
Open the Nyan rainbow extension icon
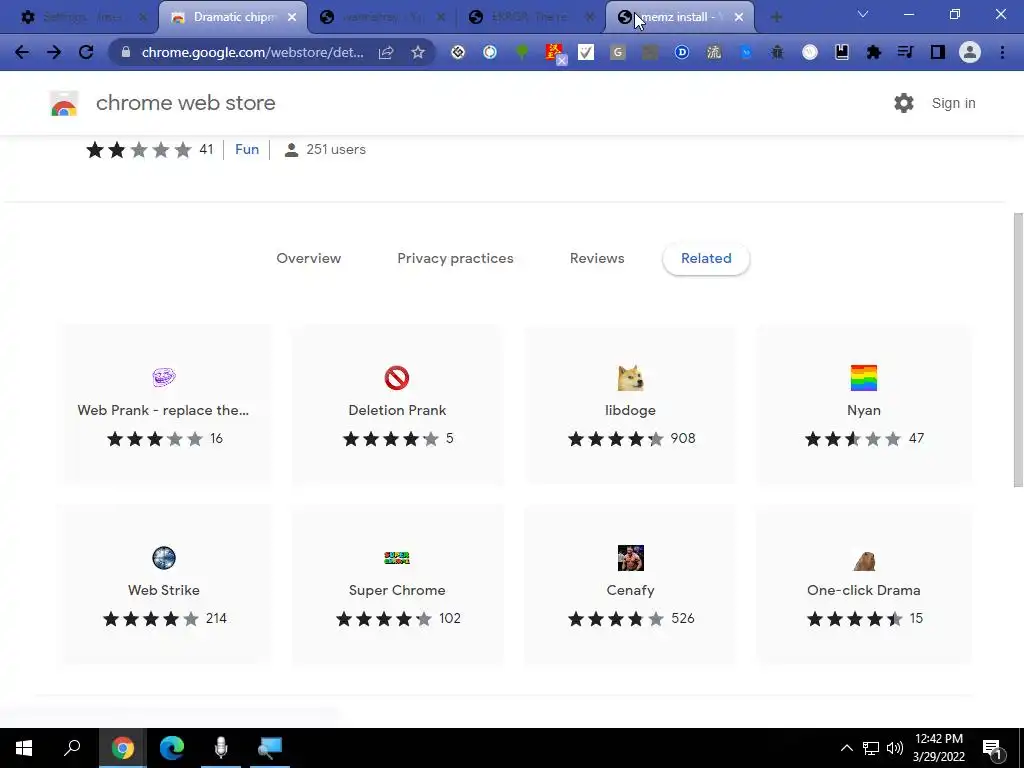pos(863,377)
